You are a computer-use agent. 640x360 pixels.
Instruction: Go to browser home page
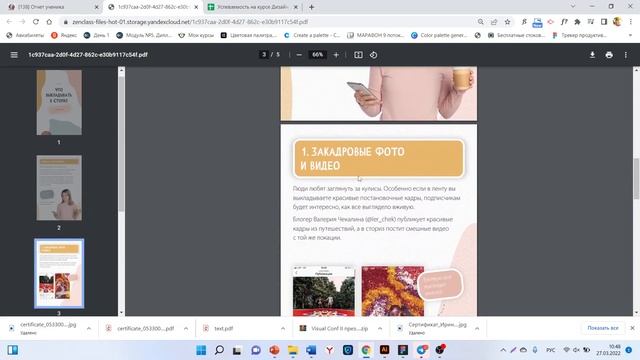pos(49,22)
